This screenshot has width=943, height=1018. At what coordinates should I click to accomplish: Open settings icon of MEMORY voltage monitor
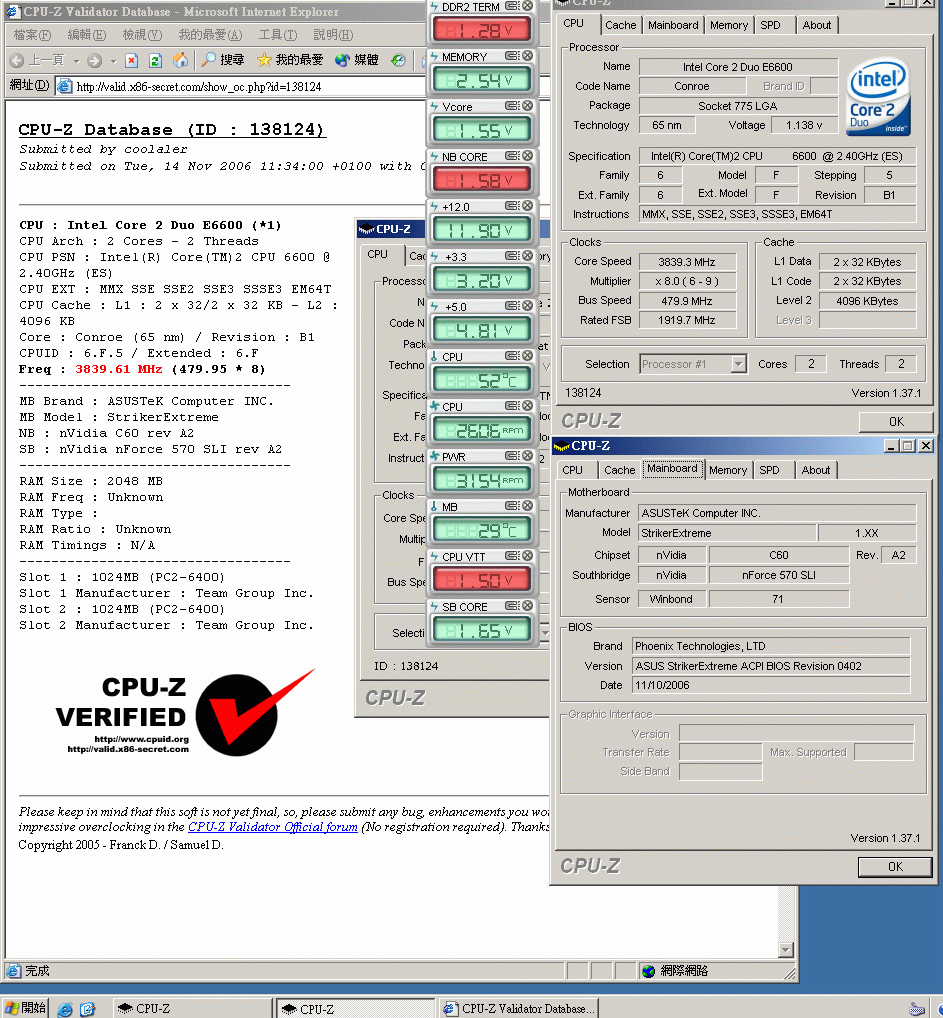tap(512, 56)
